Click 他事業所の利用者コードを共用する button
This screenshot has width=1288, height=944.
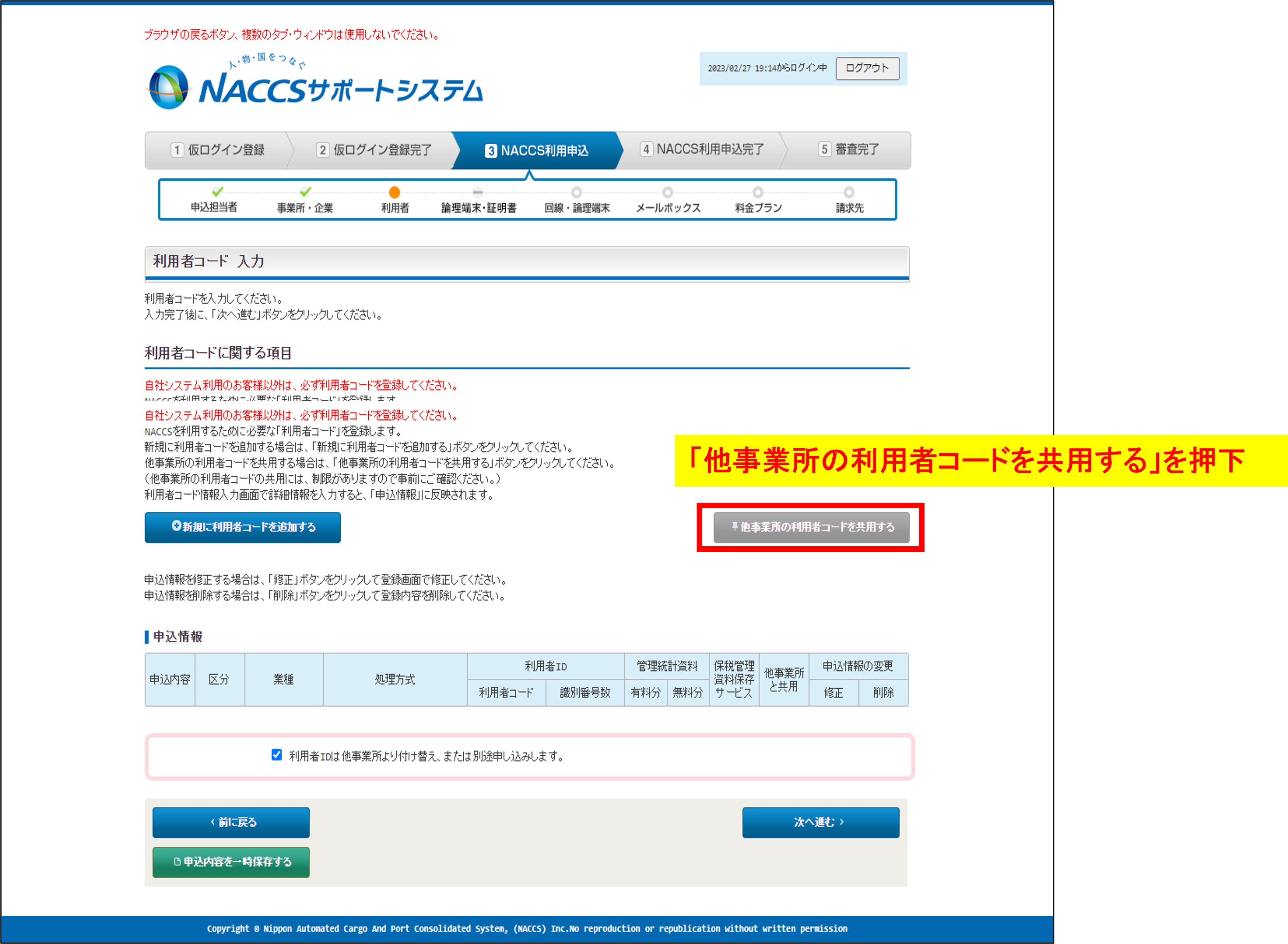coord(812,527)
